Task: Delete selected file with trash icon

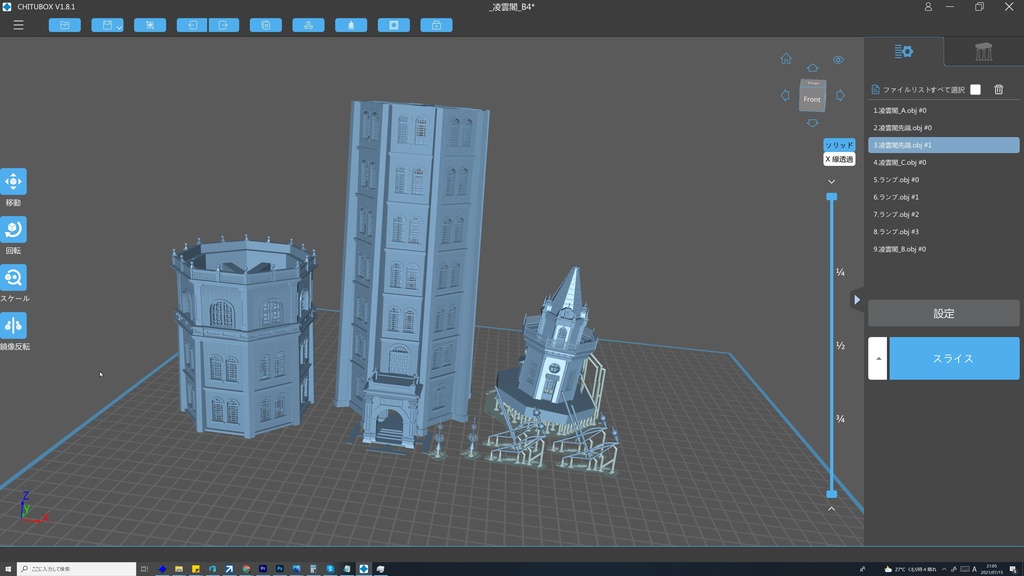Action: coord(998,90)
